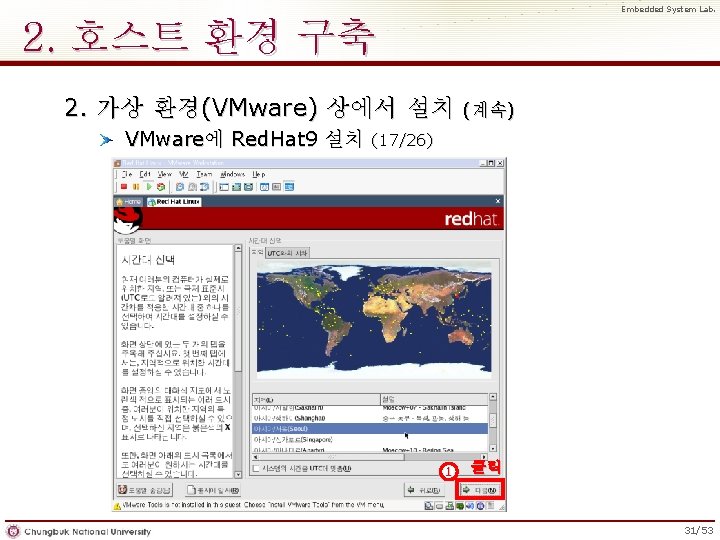Screen dimensions: 720x540
Task: Click the Revert to Snapshot toolbar icon
Action: [x=192, y=187]
